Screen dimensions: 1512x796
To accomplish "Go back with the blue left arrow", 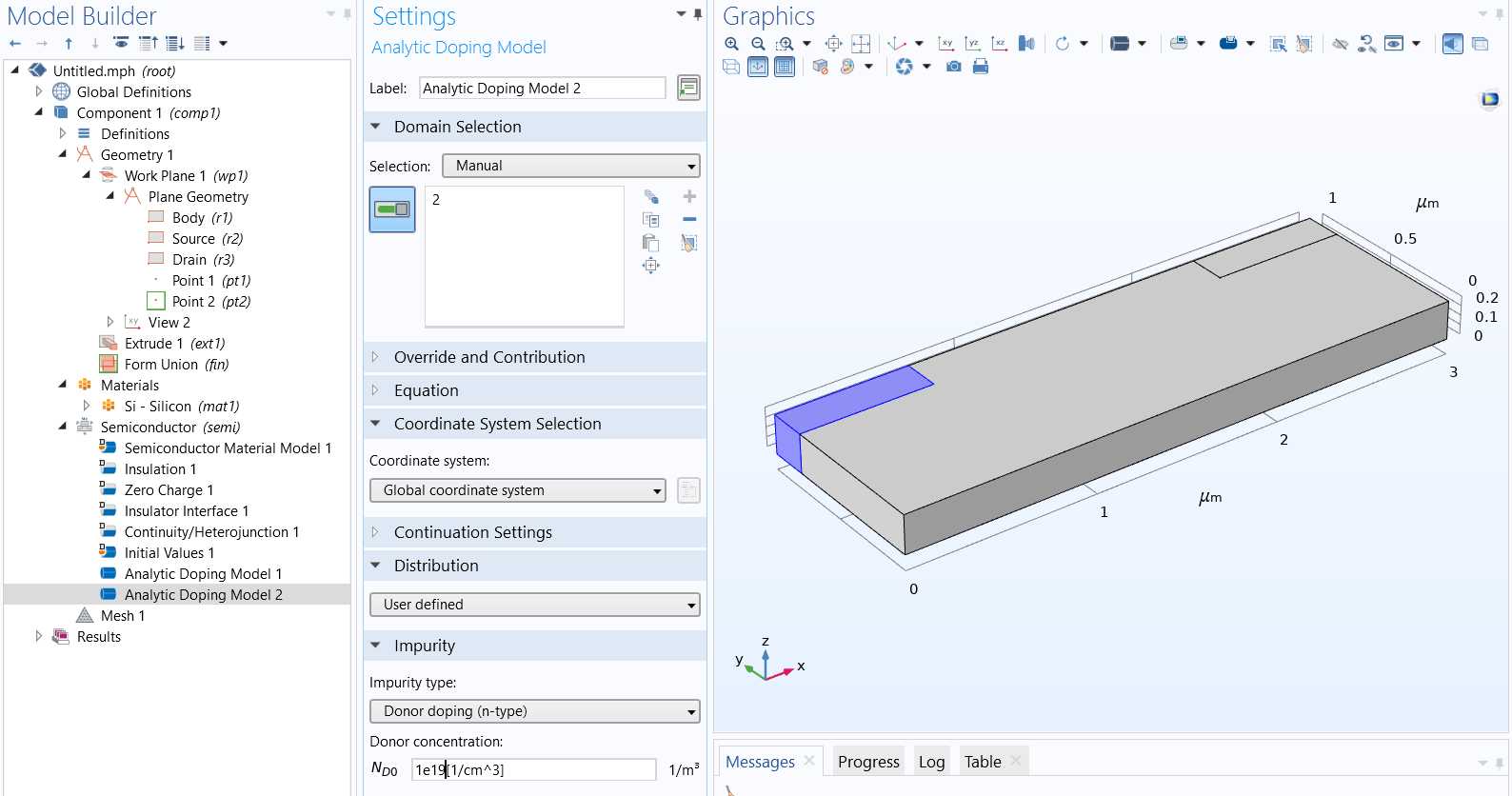I will 15,43.
